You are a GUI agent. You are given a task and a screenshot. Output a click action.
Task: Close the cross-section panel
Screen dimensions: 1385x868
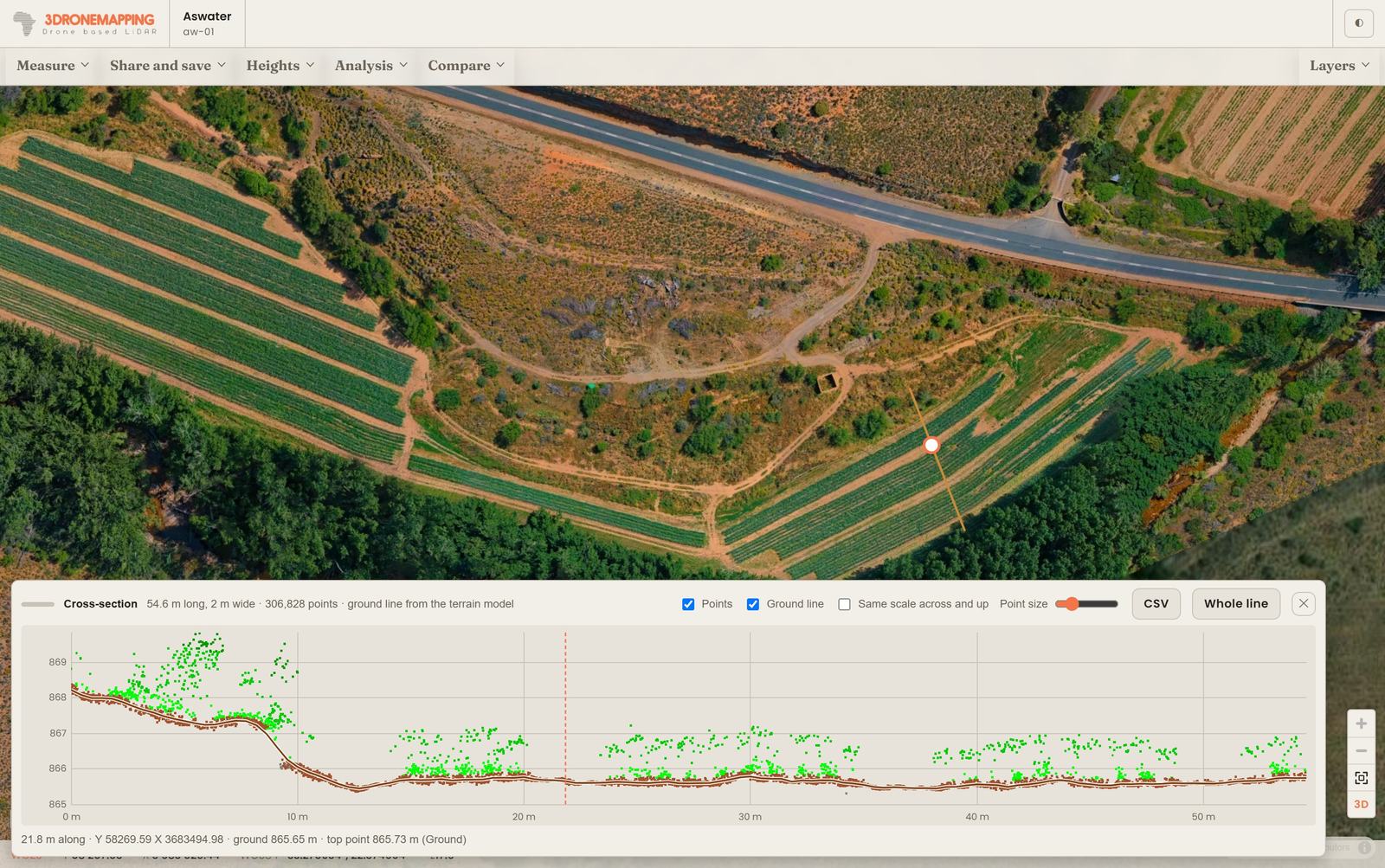click(1303, 604)
